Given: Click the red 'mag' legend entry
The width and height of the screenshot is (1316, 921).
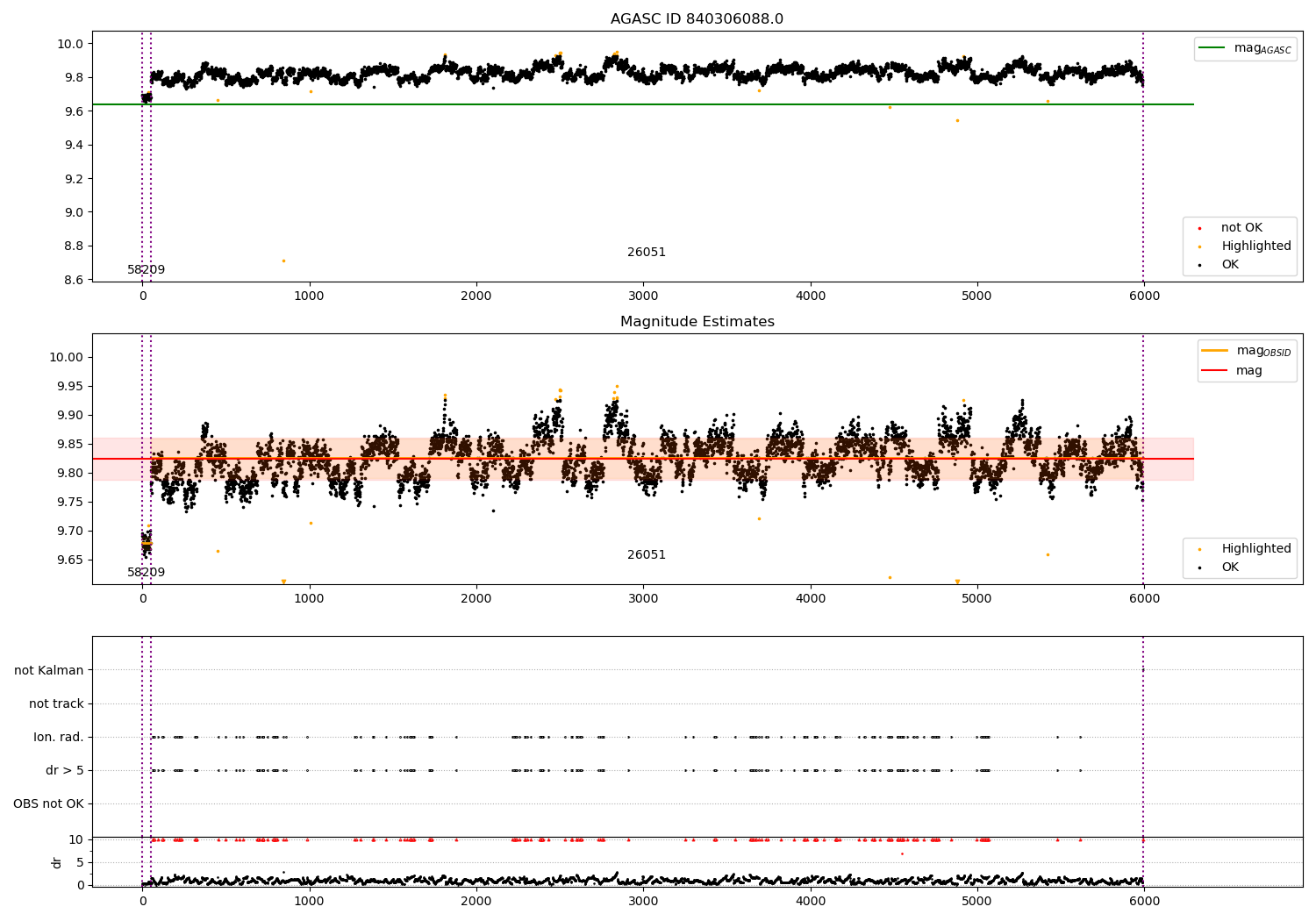Looking at the screenshot, I should (x=1233, y=371).
